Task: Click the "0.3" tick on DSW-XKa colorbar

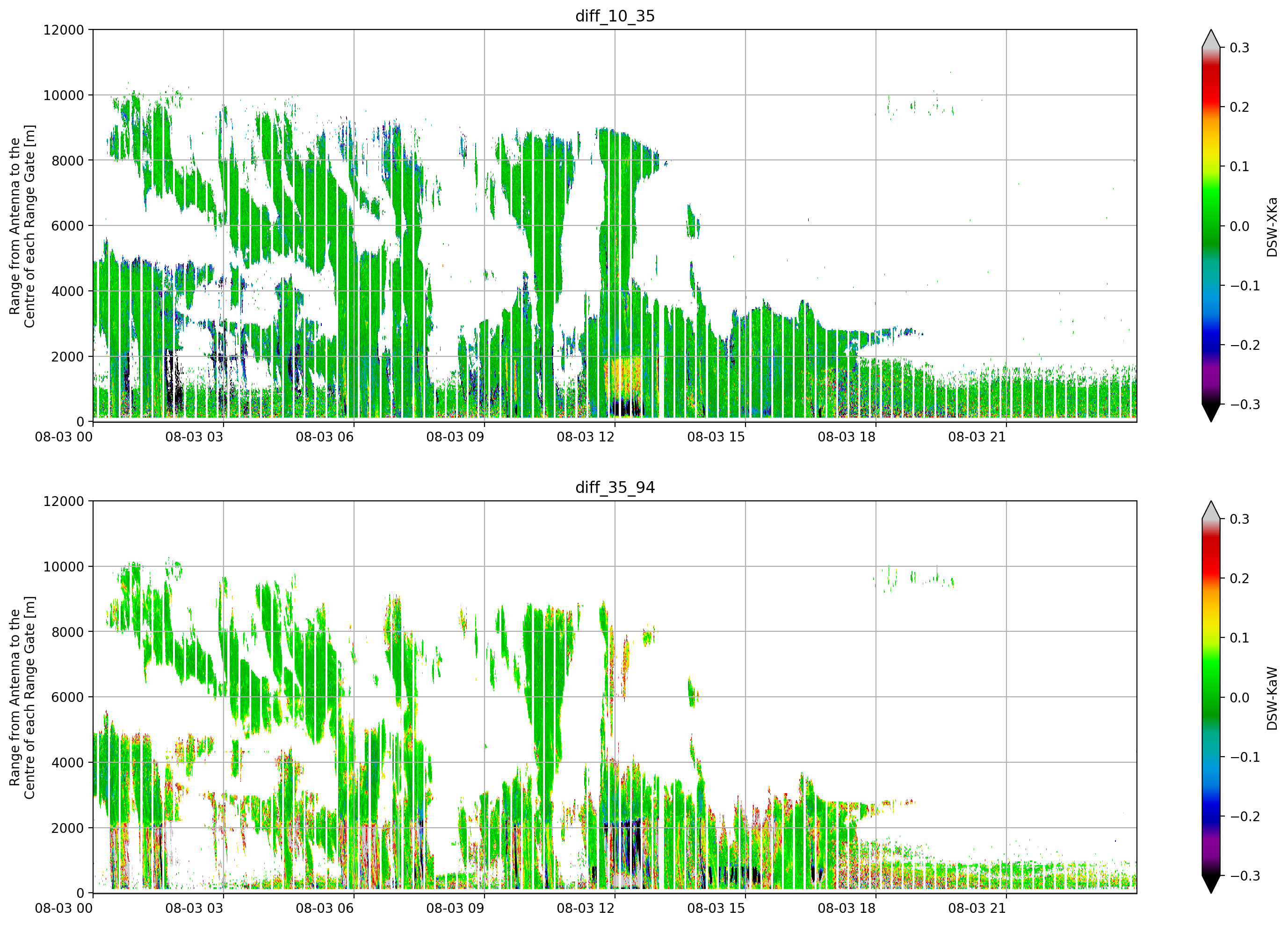Action: coord(1240,48)
